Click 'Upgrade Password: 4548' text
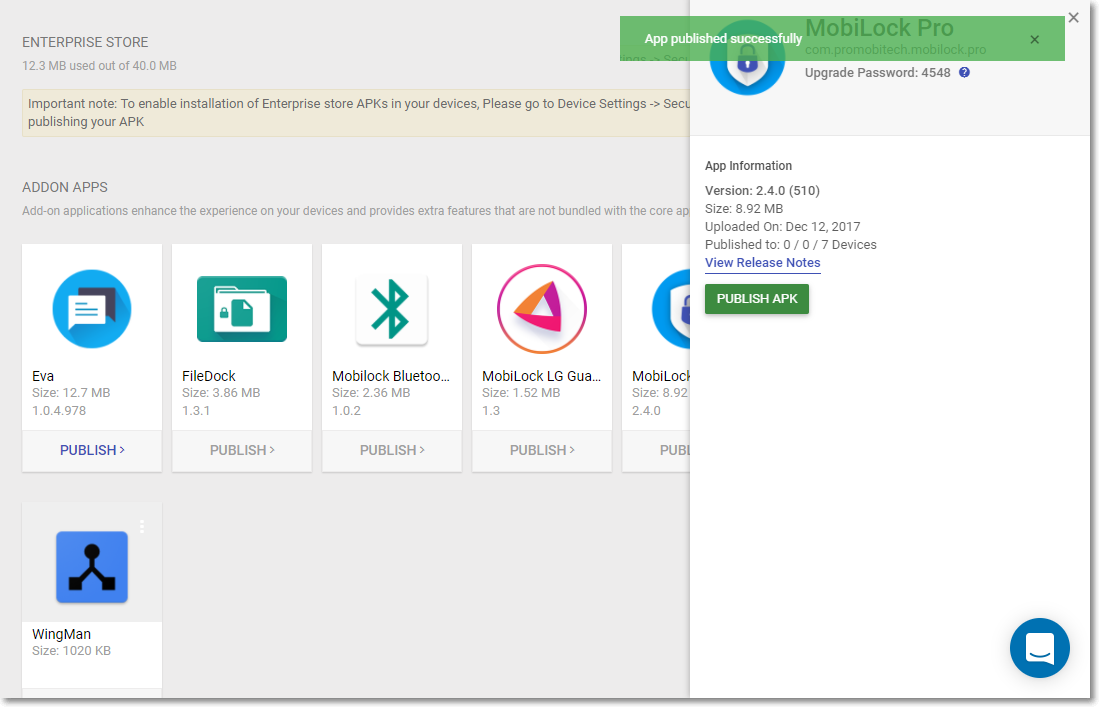 click(878, 72)
